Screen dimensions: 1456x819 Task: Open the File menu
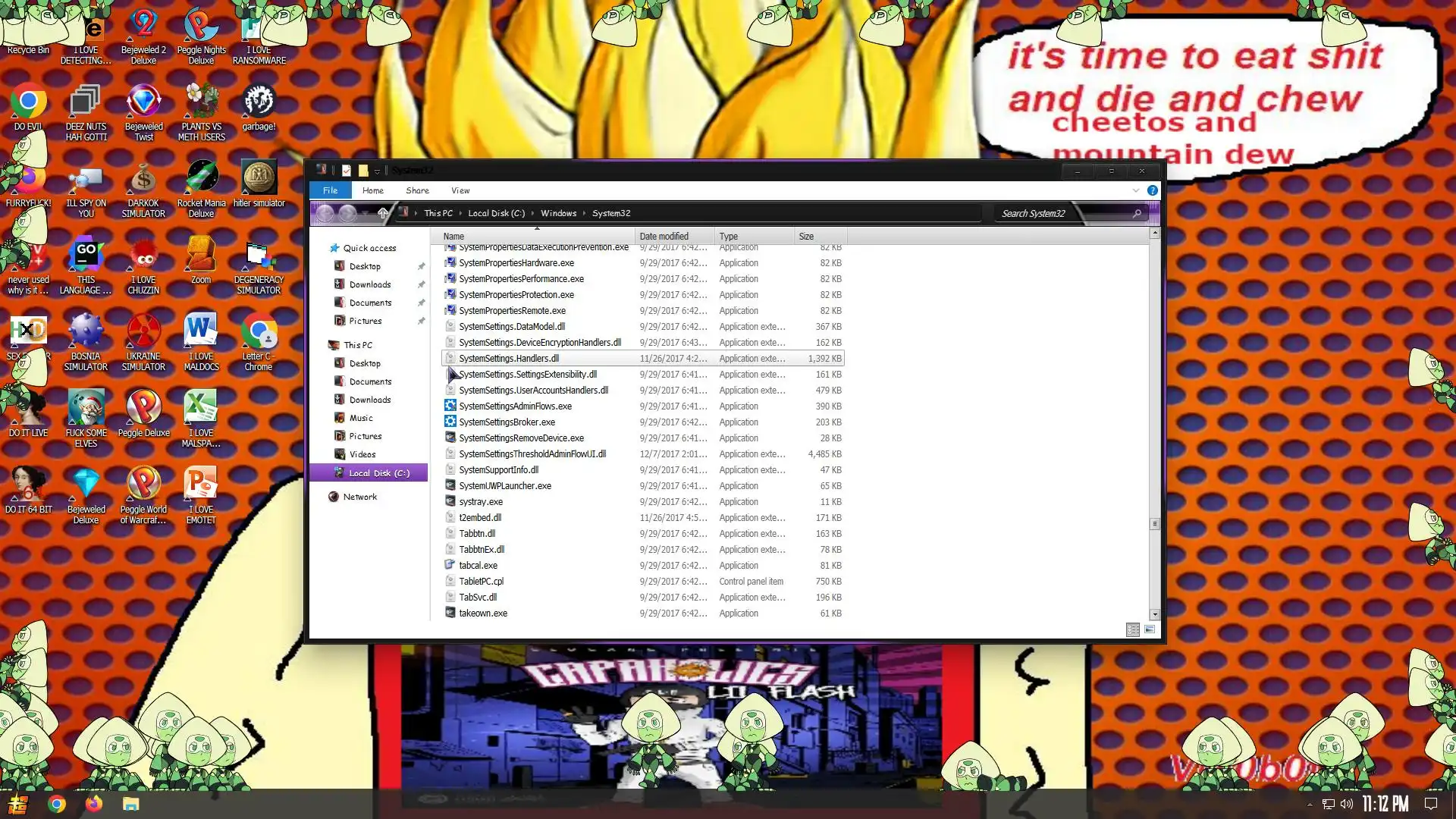[x=330, y=190]
